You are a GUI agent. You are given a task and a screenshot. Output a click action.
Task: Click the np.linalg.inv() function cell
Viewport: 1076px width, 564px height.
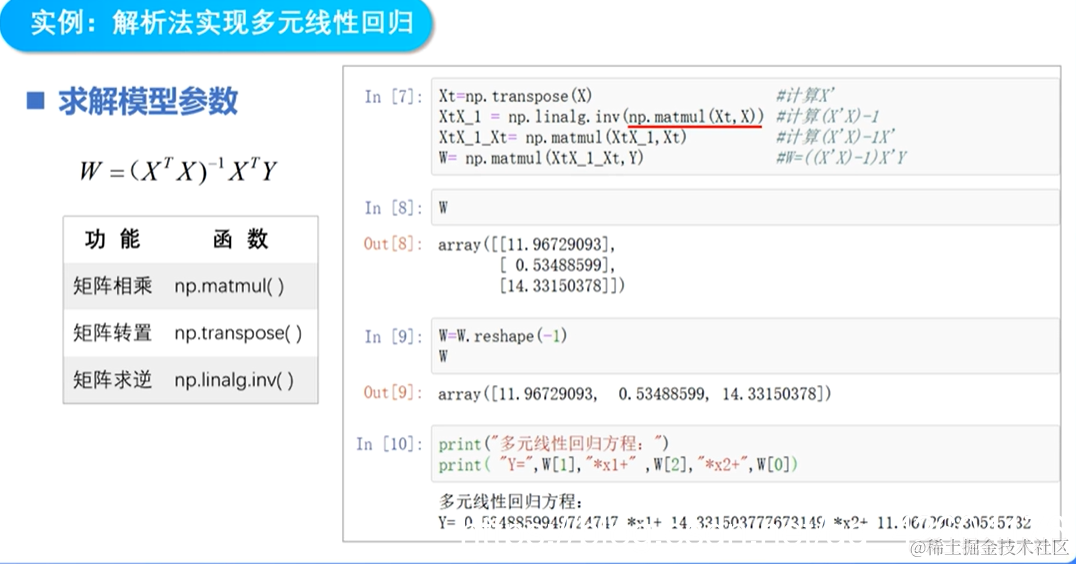click(234, 379)
